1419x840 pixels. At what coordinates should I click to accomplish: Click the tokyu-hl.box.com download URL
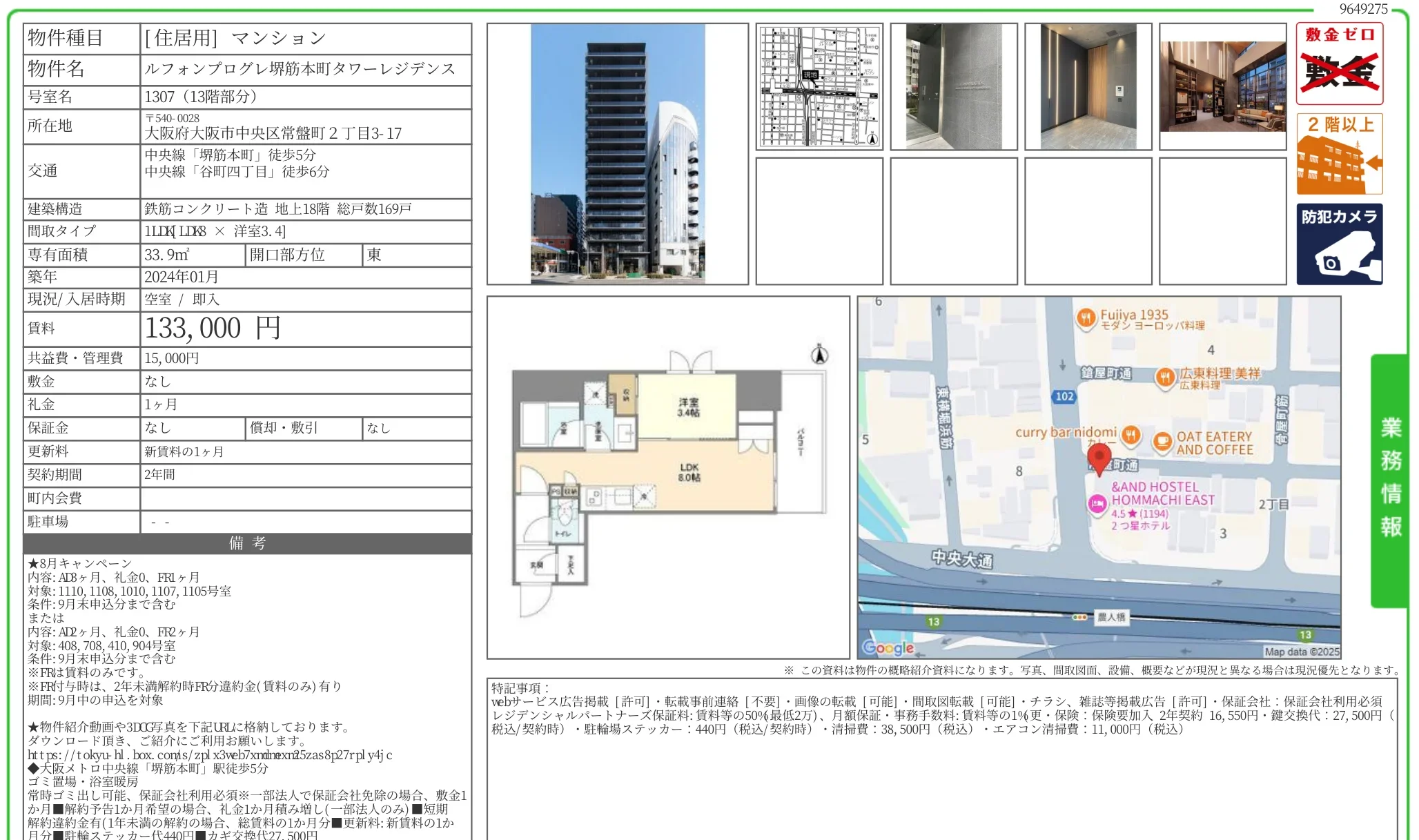pyautogui.click(x=210, y=755)
